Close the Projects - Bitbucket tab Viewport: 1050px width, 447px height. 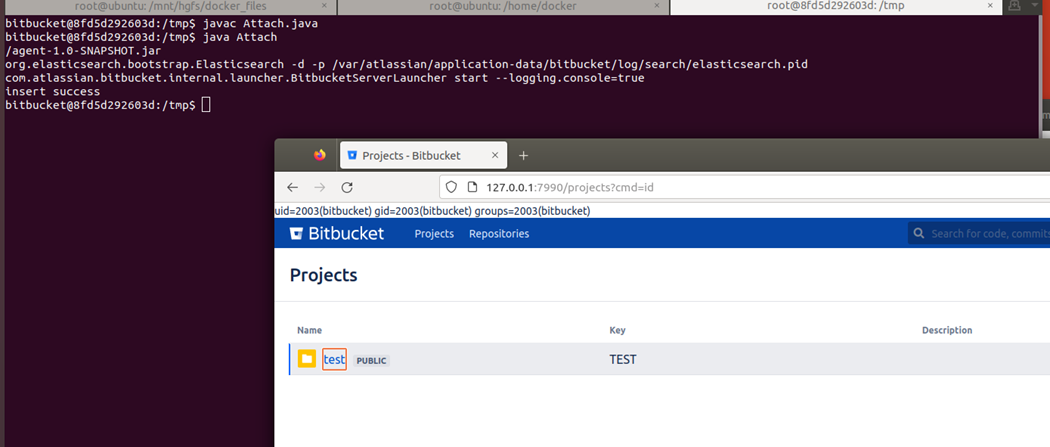[495, 155]
